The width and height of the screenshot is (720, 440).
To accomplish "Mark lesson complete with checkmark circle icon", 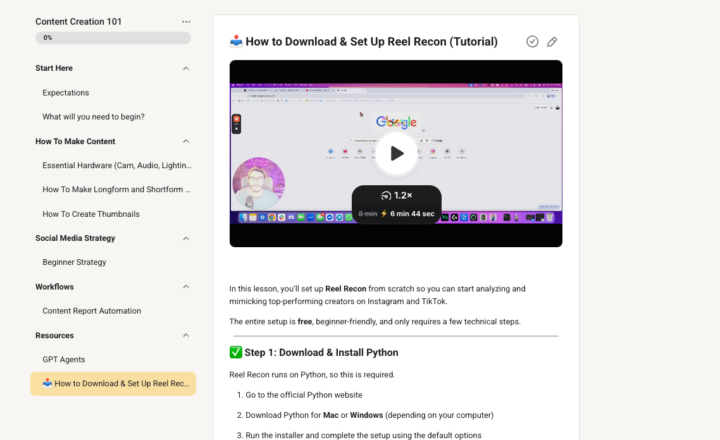I will pyautogui.click(x=532, y=42).
